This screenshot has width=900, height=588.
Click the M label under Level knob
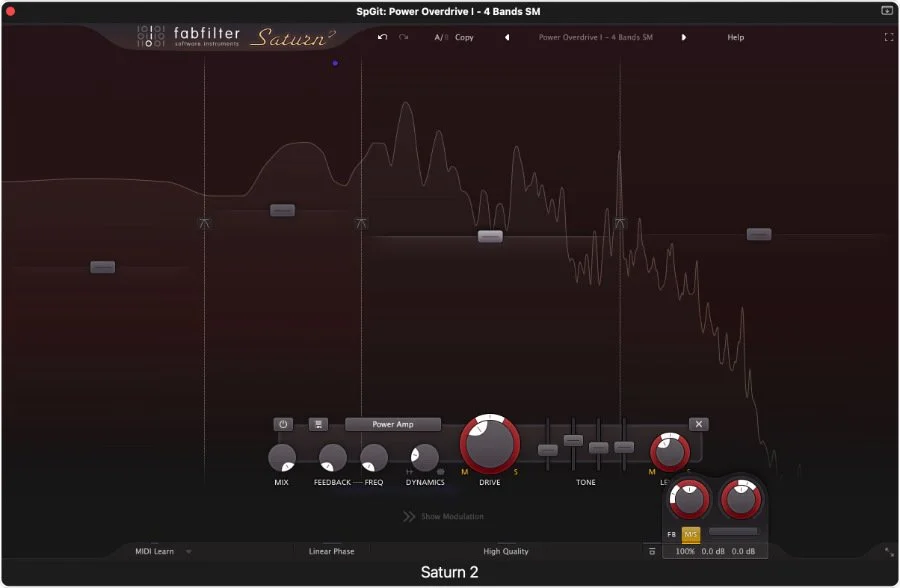[651, 472]
